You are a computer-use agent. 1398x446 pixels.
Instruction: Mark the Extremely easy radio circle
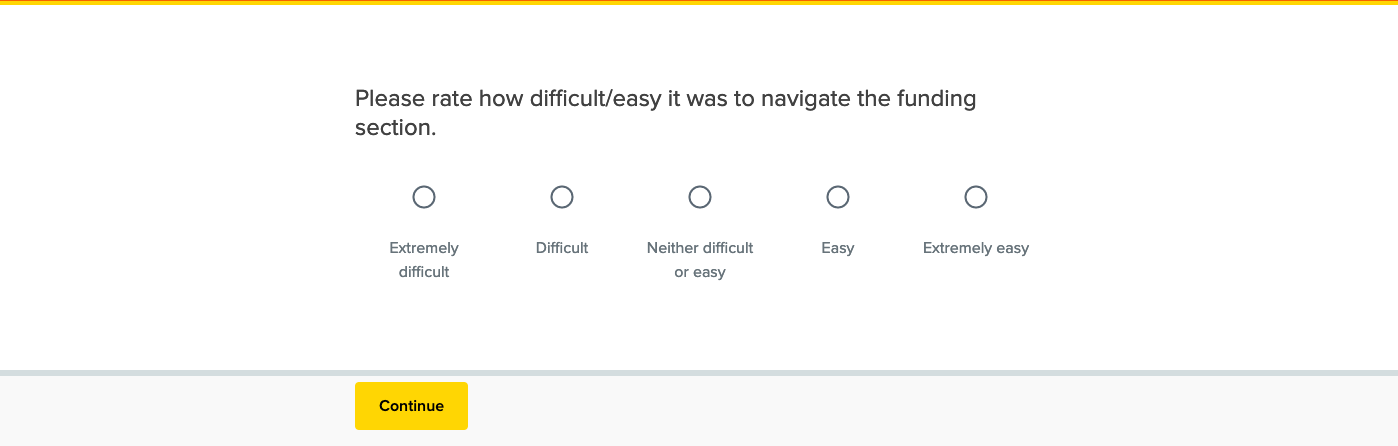(976, 197)
